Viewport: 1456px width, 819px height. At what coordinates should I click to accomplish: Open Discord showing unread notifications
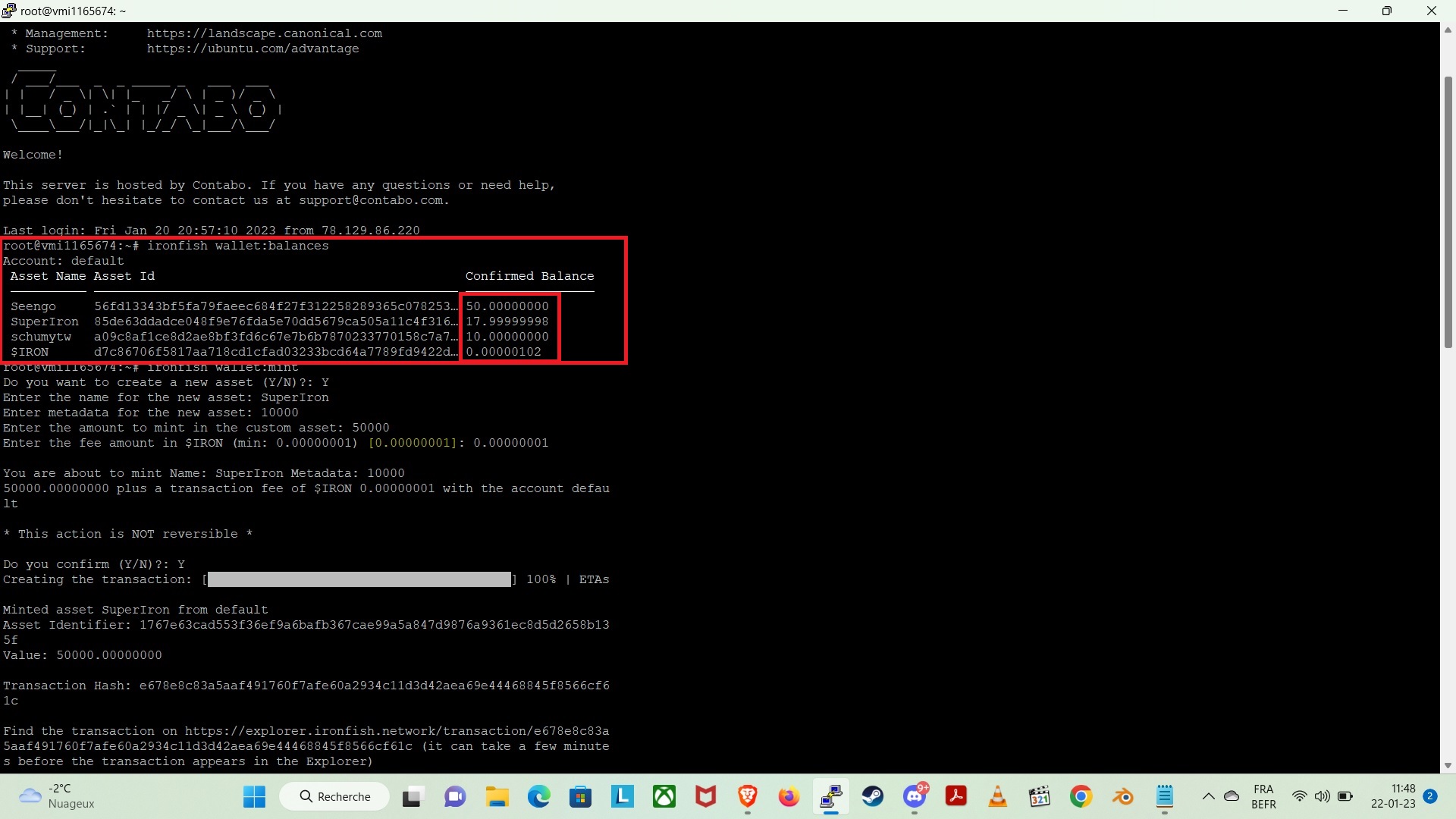915,796
